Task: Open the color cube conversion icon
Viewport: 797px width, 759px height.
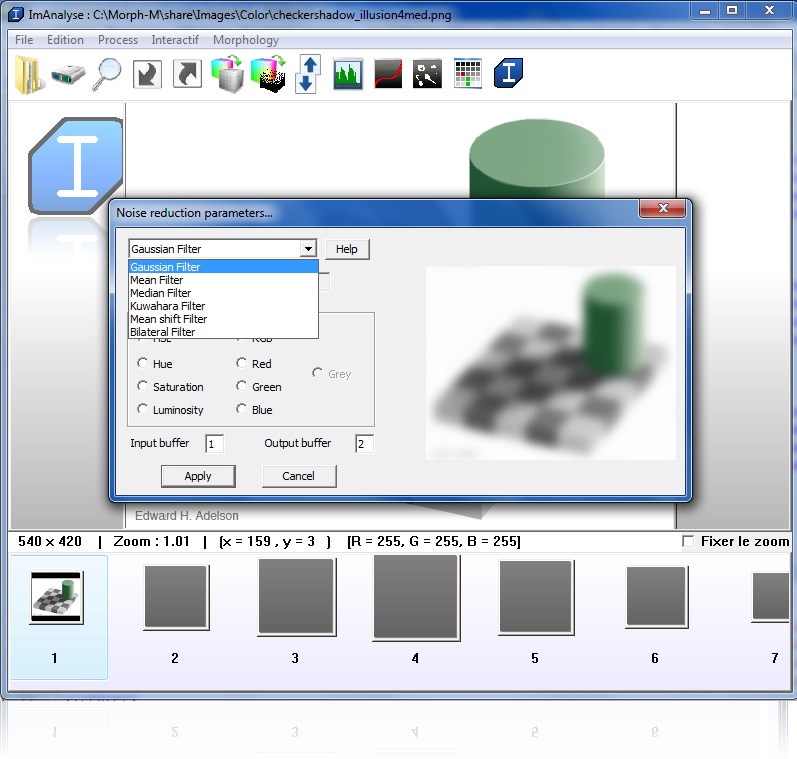Action: (227, 74)
